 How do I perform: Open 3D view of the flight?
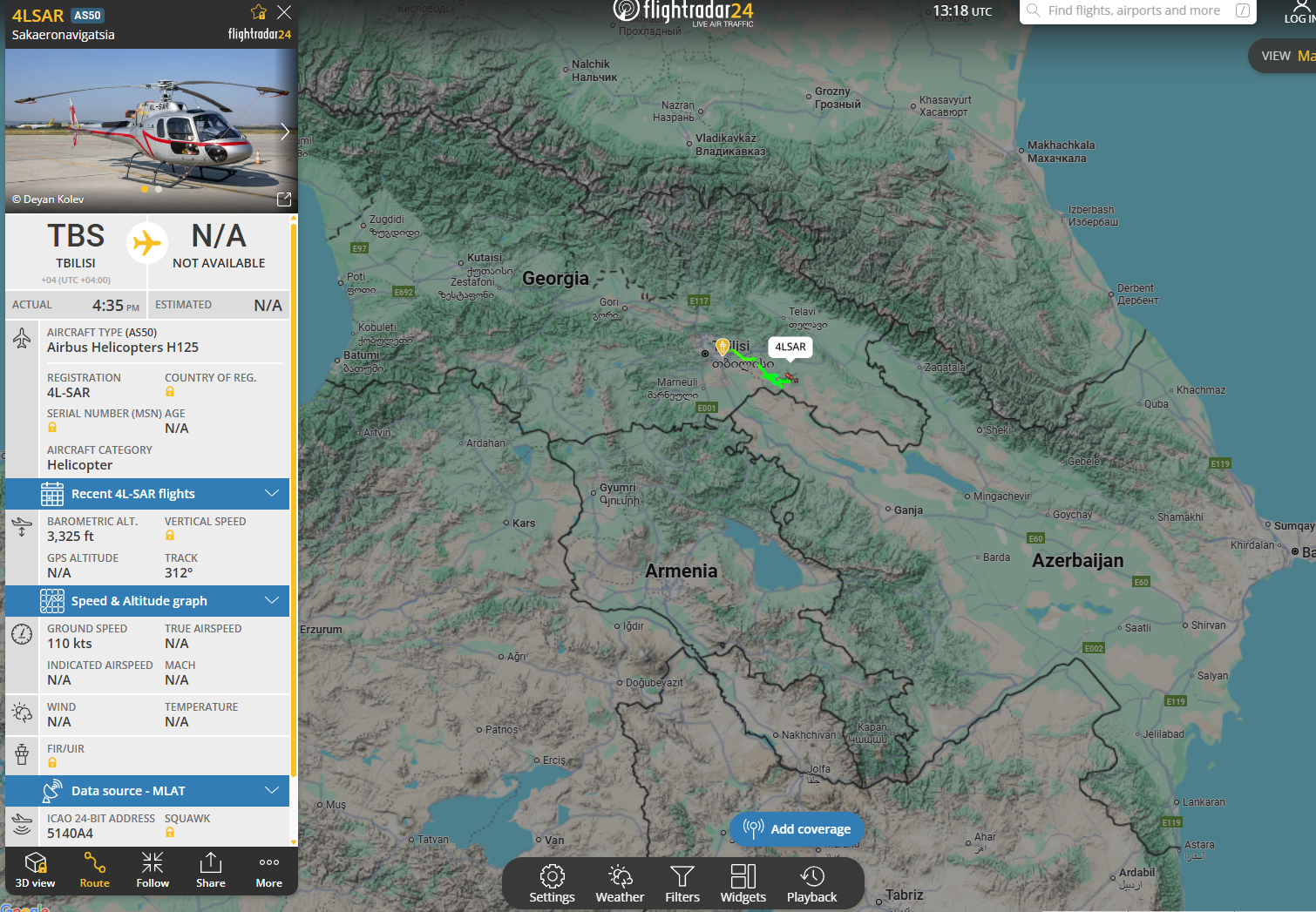(36, 870)
